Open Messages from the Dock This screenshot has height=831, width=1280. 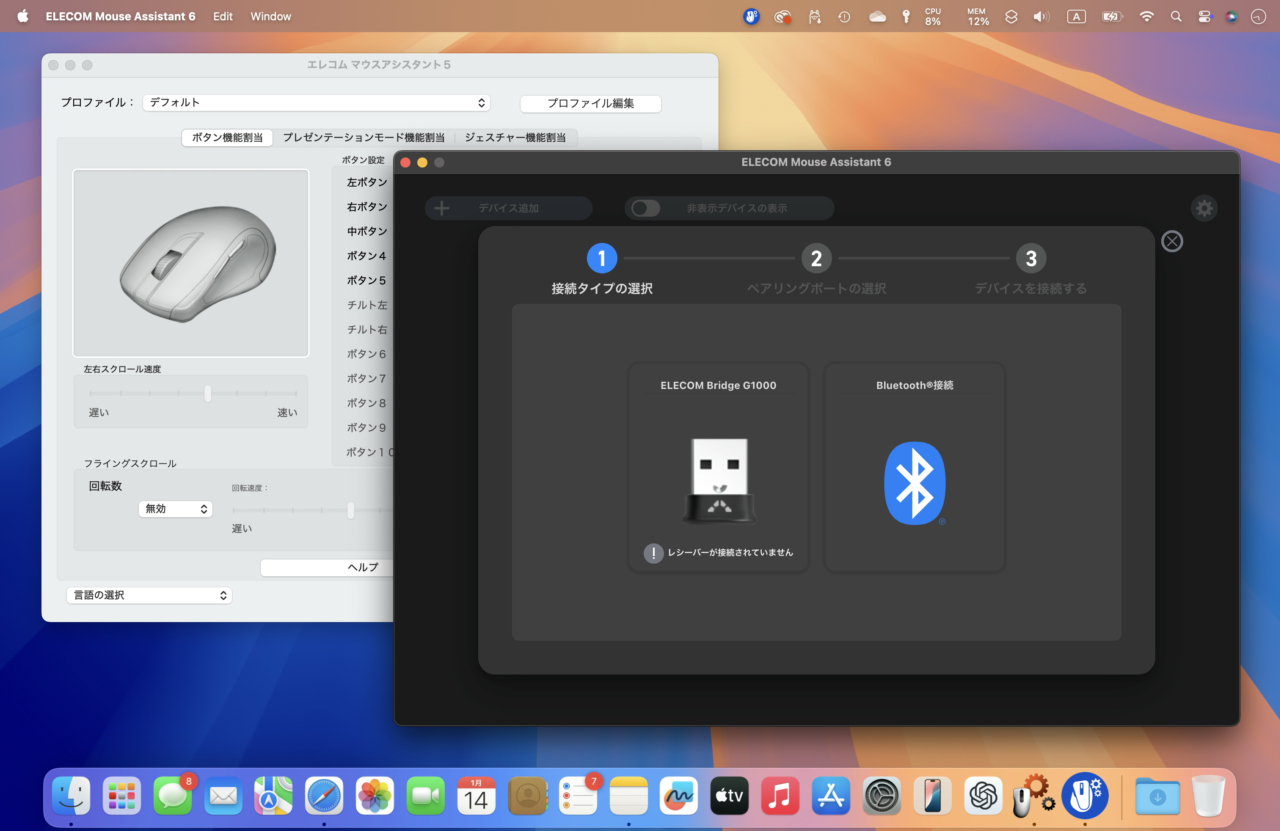click(x=173, y=796)
